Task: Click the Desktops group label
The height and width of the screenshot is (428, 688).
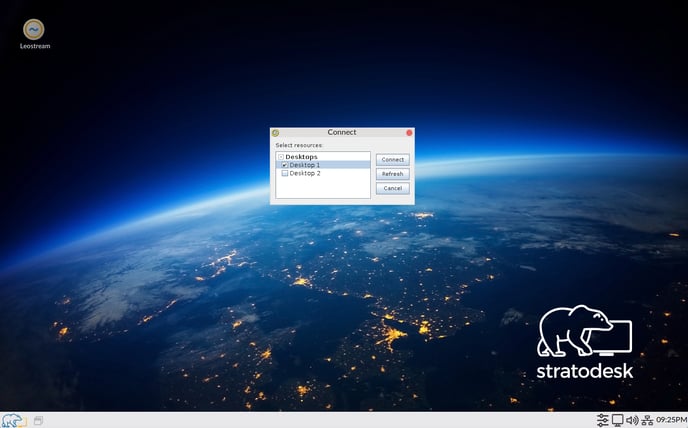Action: [301, 157]
